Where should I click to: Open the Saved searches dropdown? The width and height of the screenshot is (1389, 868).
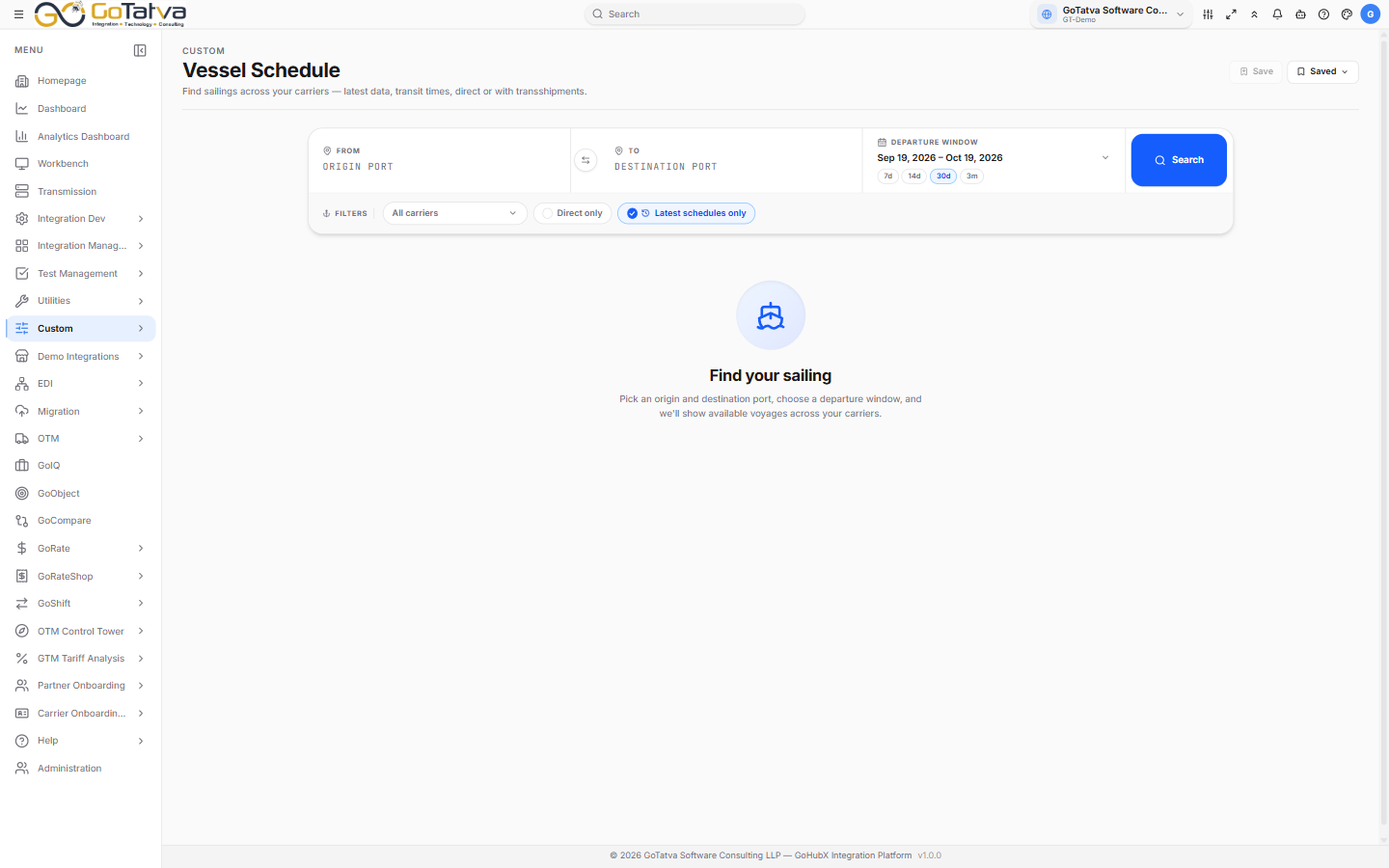point(1322,71)
